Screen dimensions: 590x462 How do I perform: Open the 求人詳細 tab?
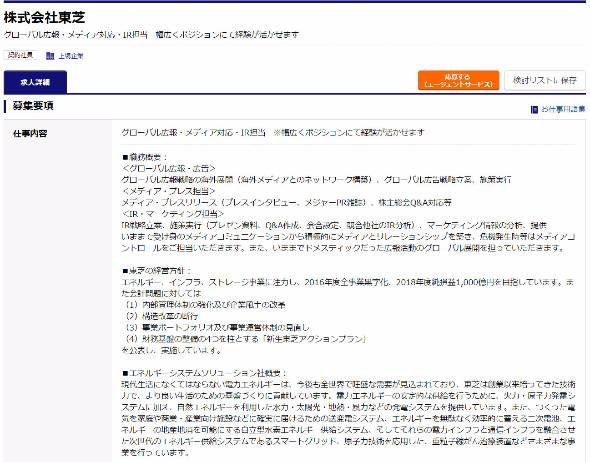tap(35, 82)
